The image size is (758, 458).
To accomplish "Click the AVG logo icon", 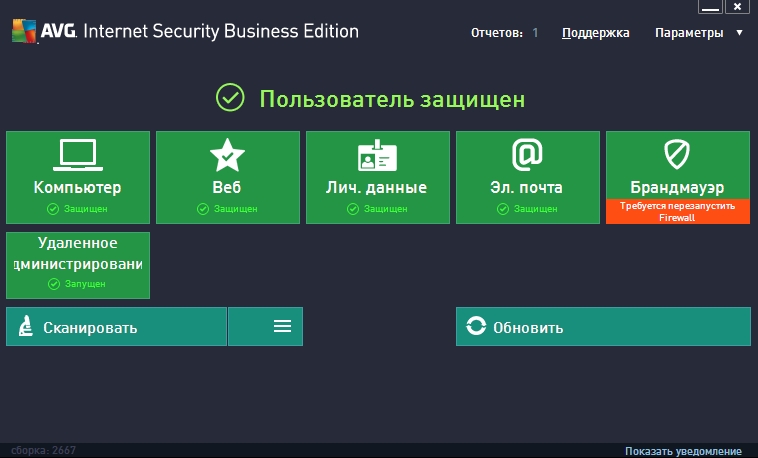I will tap(24, 31).
